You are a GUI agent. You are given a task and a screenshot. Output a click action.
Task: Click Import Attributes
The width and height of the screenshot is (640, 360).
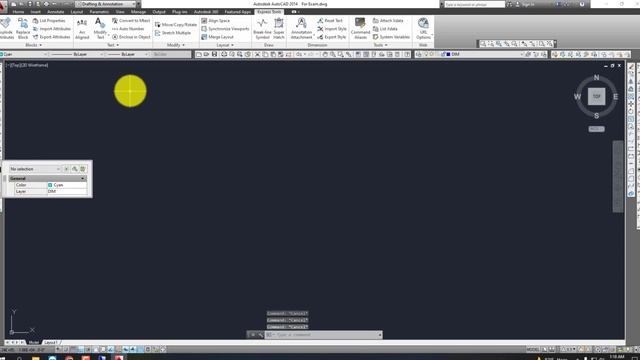[51, 29]
